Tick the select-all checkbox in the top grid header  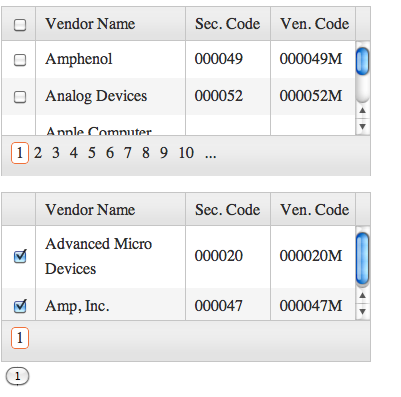20,25
